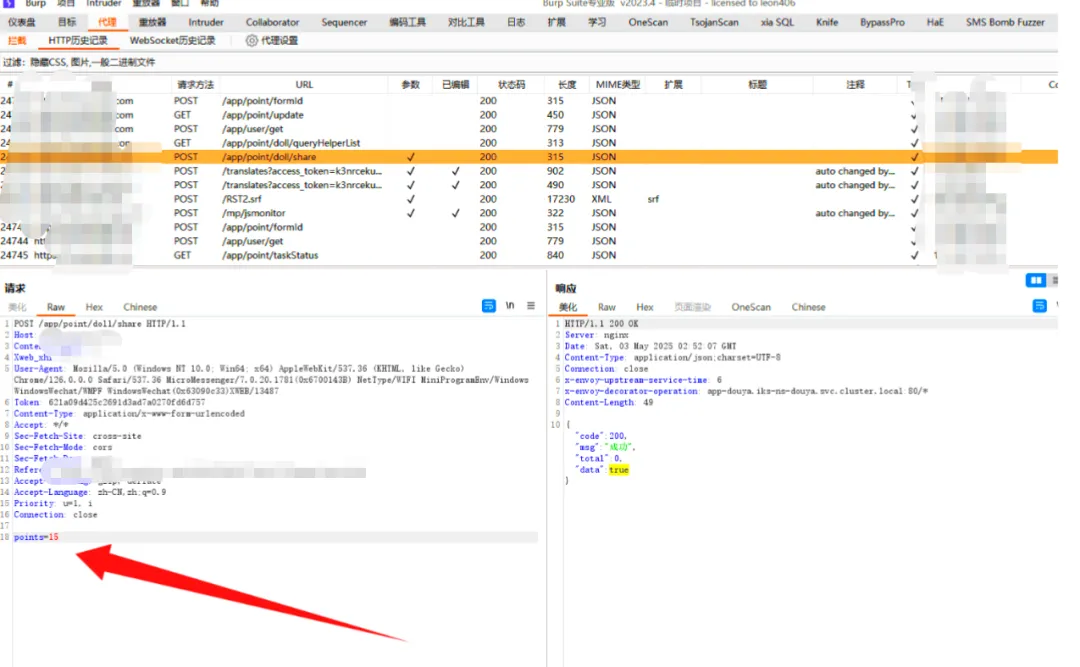Open the response Chinese tab
Screen dimensions: 1080x667
(808, 307)
